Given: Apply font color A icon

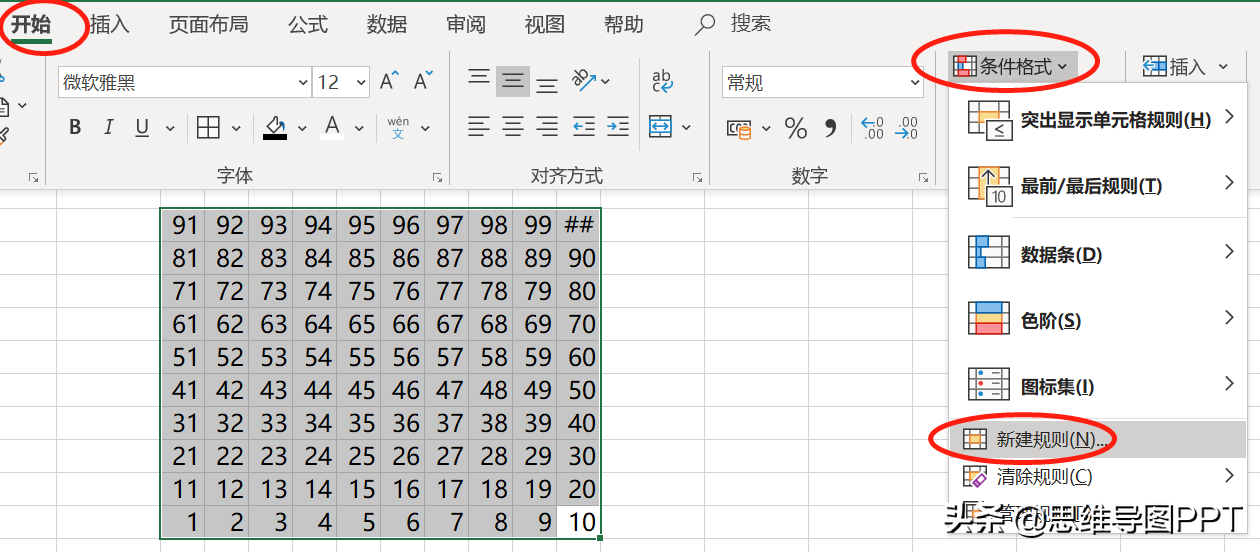Looking at the screenshot, I should [x=332, y=128].
